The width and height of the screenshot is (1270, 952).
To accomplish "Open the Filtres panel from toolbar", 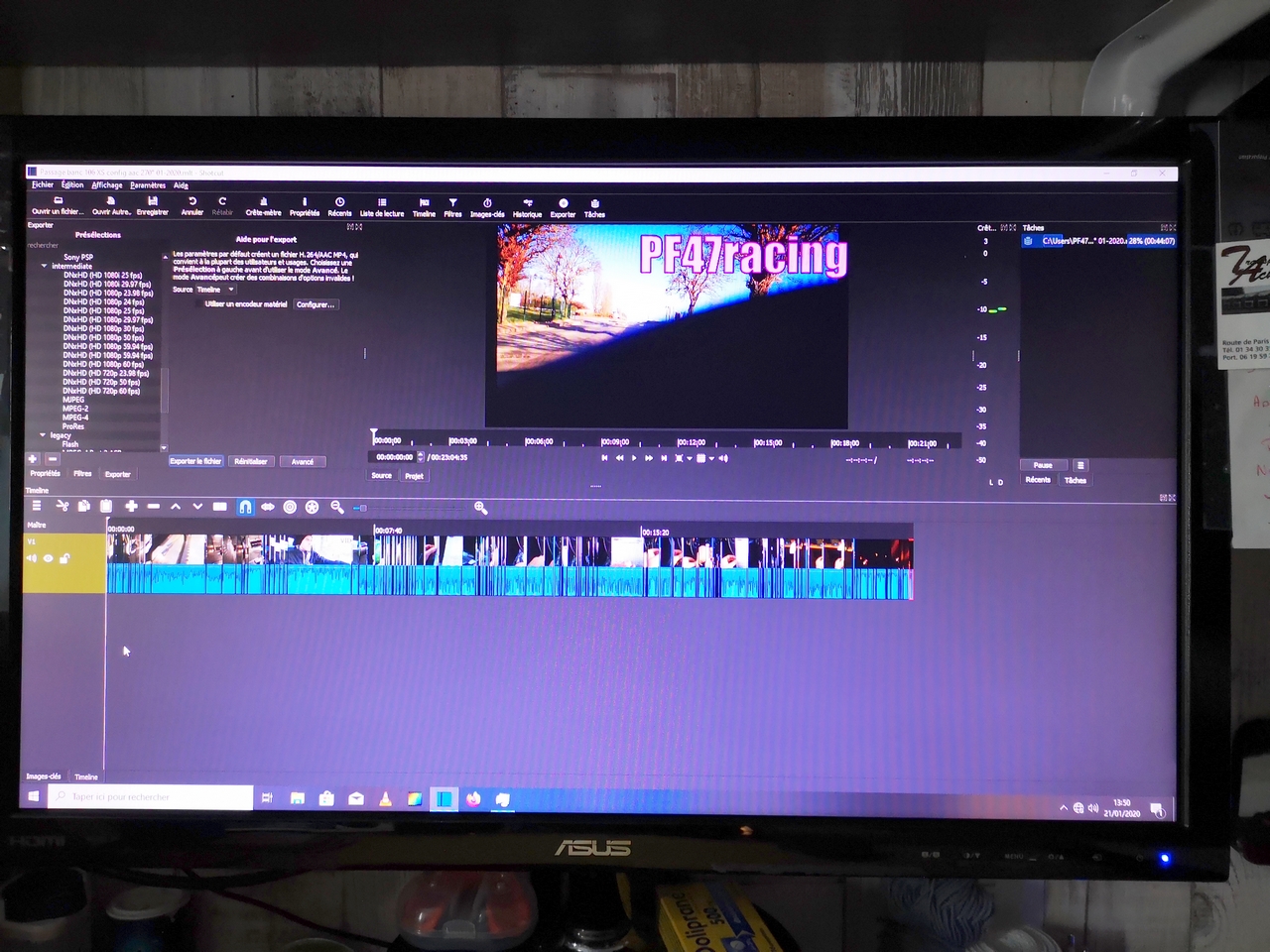I will 452,207.
